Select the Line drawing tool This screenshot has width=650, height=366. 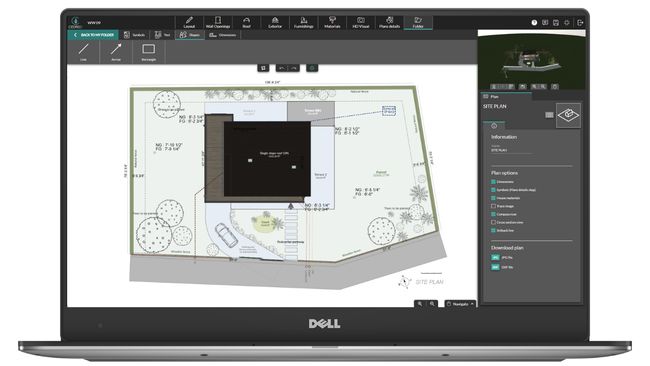(83, 52)
